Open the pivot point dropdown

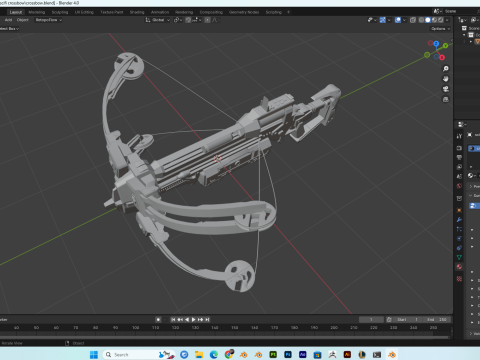177,20
